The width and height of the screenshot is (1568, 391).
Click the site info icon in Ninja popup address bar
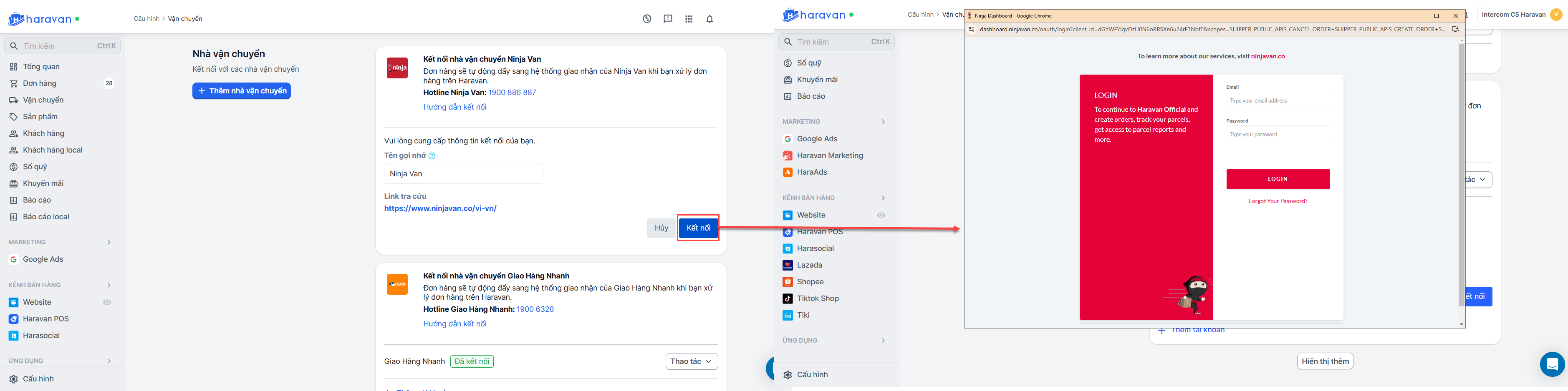pos(972,29)
